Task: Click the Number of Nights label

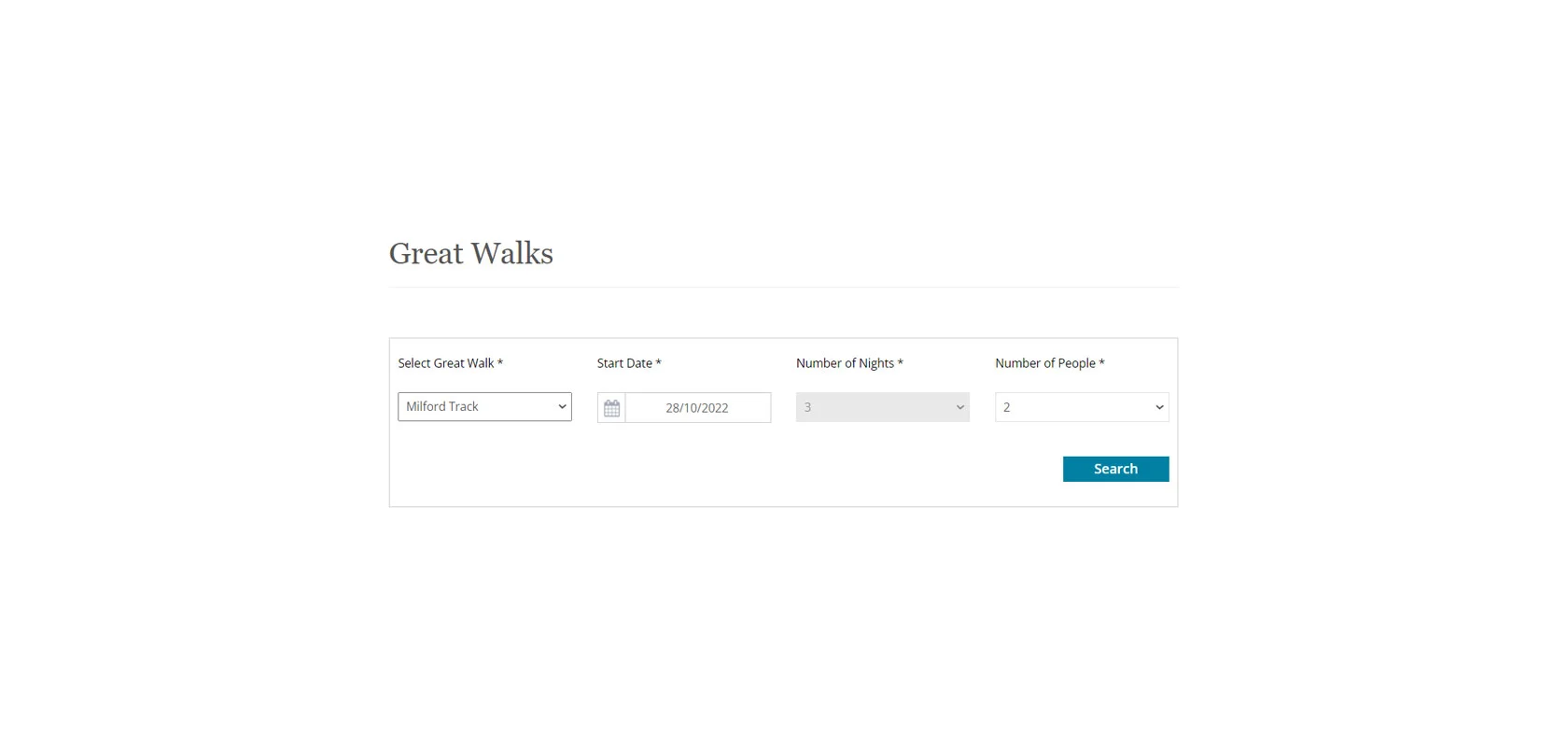Action: tap(845, 363)
